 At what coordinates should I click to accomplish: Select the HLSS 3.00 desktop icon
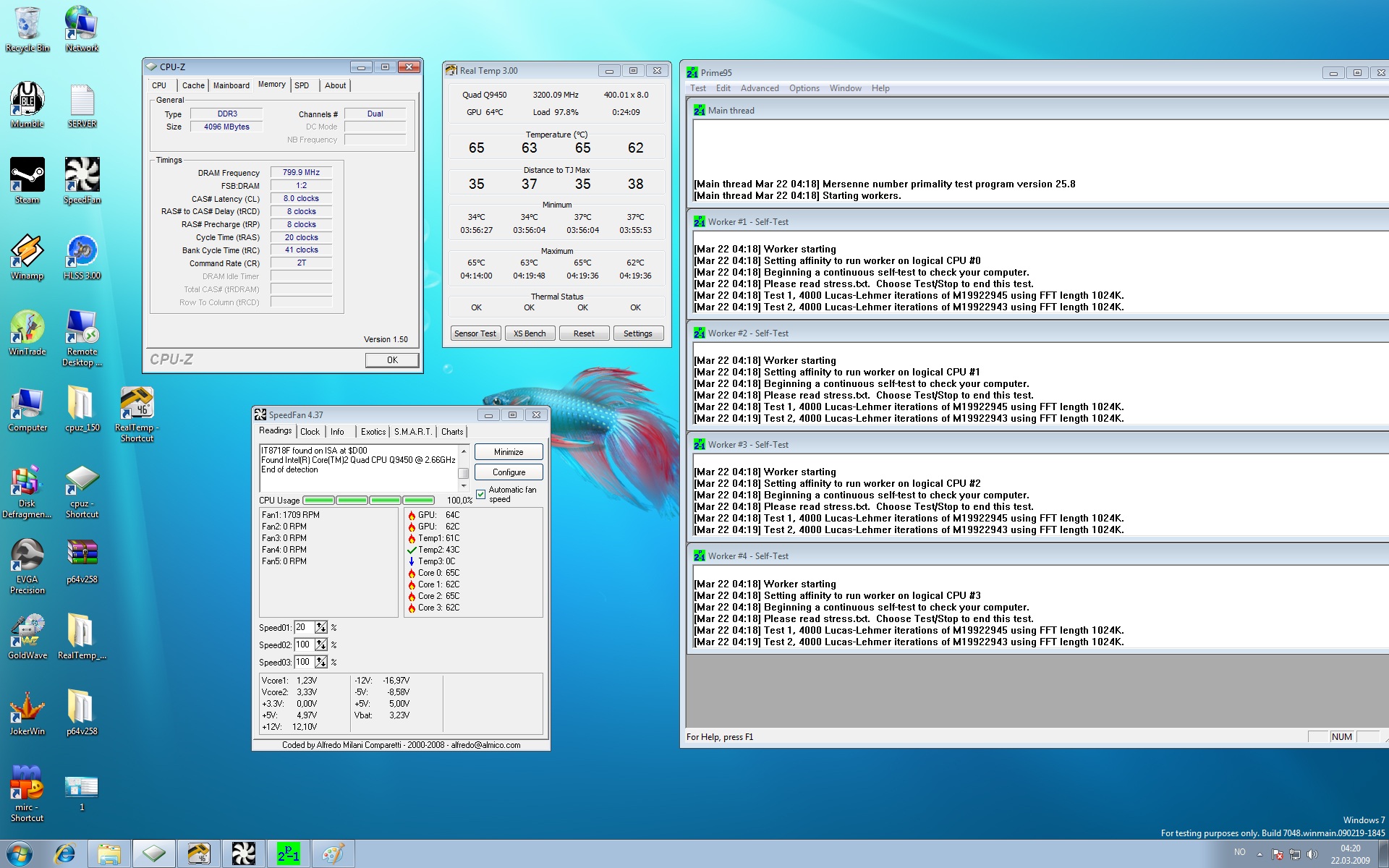[82, 257]
